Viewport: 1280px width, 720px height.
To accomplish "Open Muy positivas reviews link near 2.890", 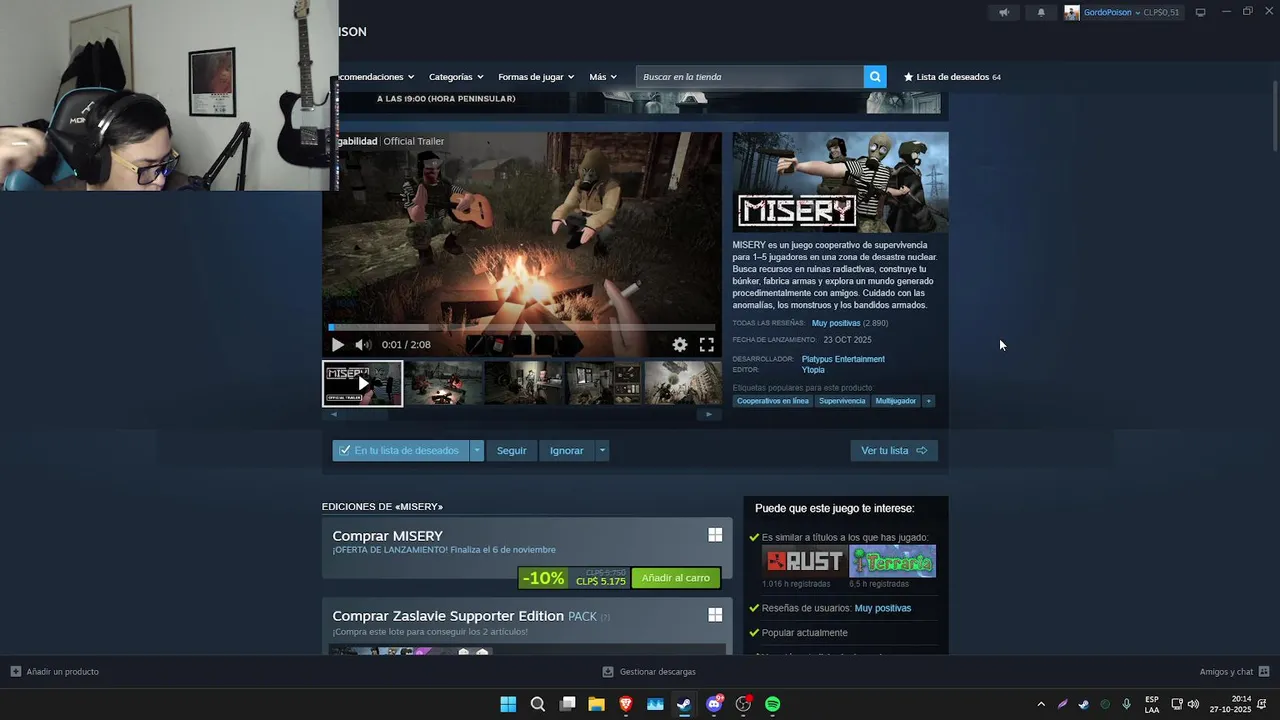I will 836,323.
